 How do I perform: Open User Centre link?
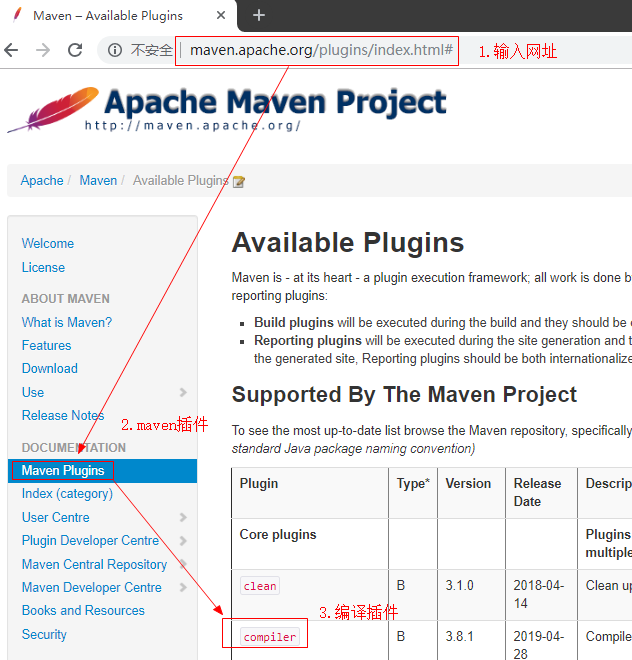point(56,517)
